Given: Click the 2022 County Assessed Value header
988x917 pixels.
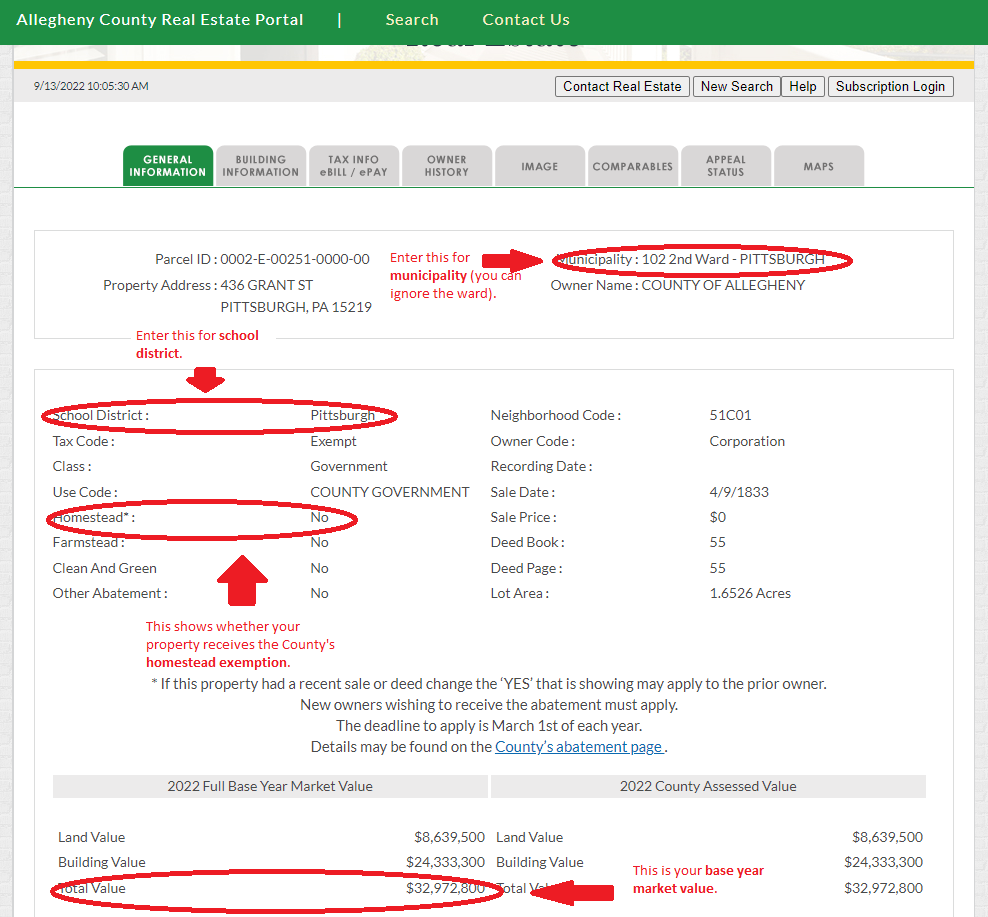Looking at the screenshot, I should tap(708, 786).
